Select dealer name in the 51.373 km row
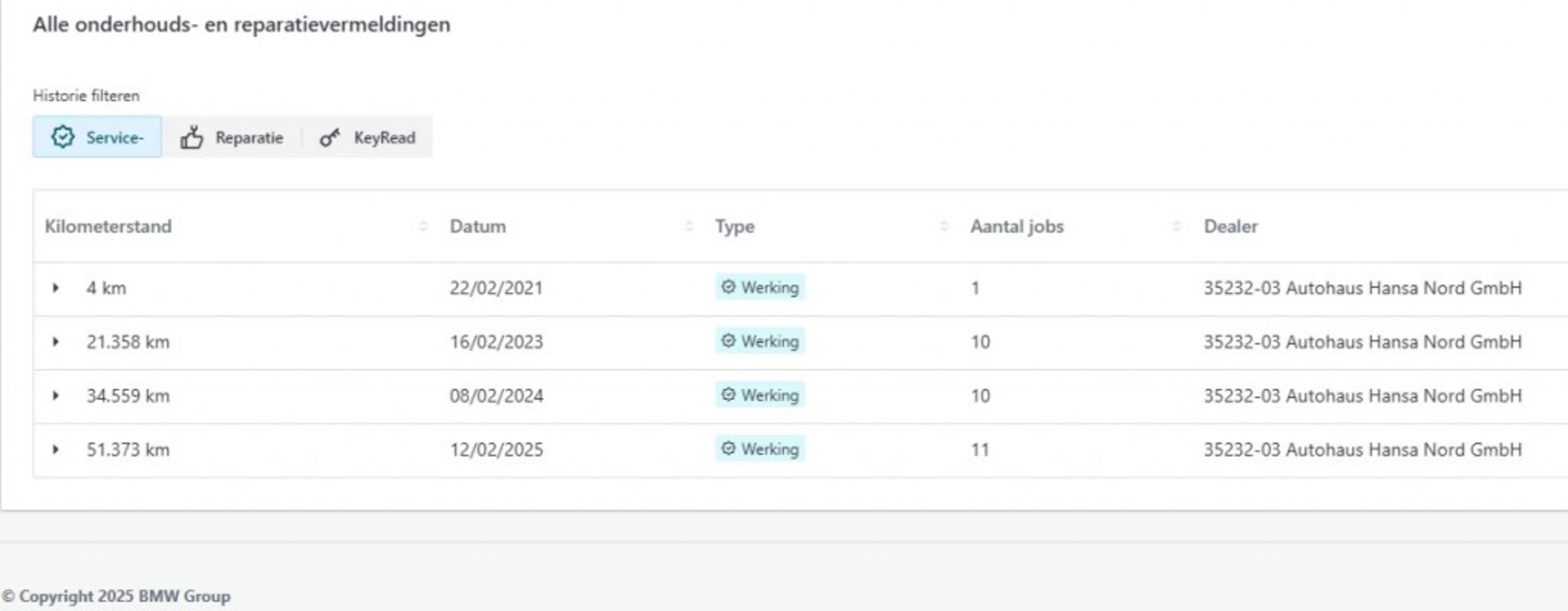The image size is (1568, 611). coord(1362,450)
